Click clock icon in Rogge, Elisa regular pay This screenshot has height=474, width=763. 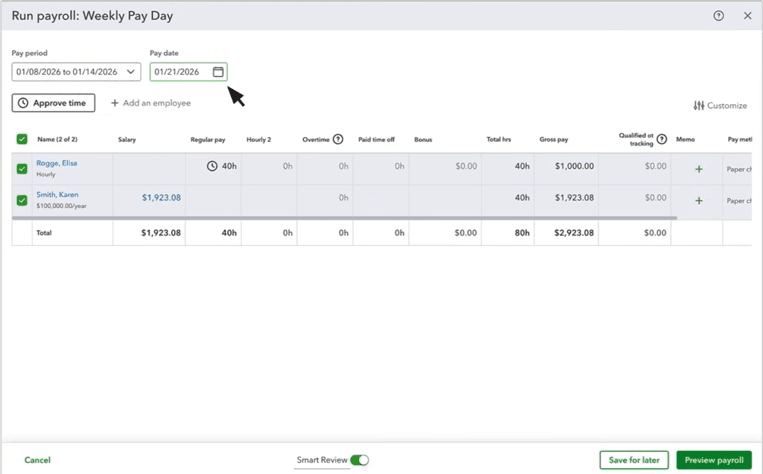[x=212, y=166]
